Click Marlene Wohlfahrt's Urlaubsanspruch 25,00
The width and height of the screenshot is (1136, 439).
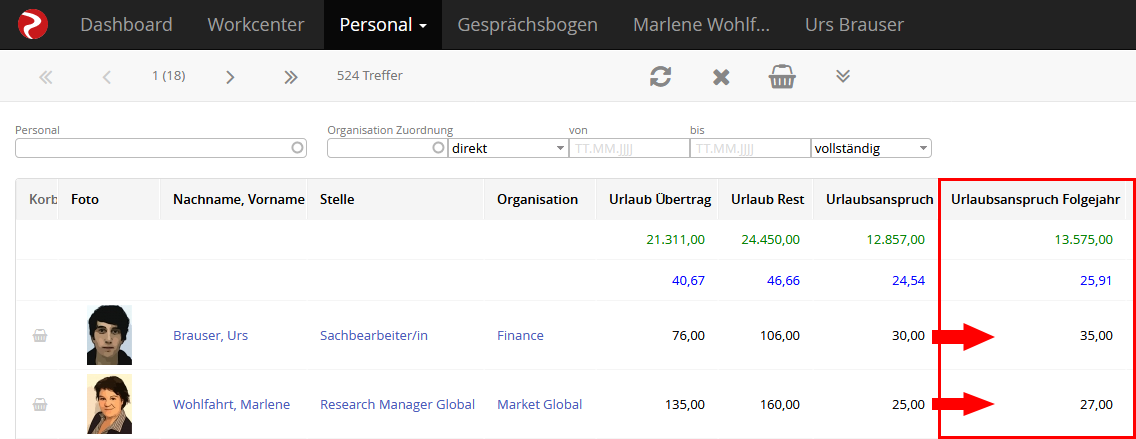(909, 405)
